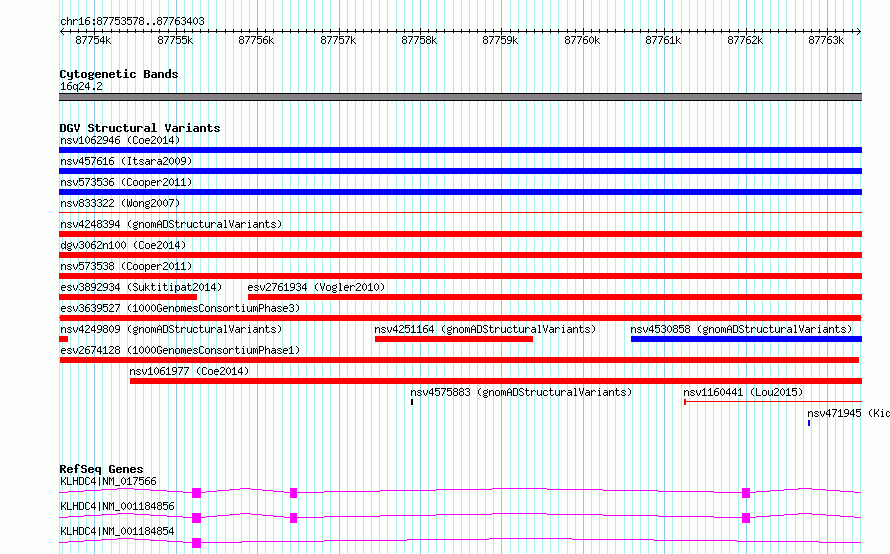Screen dimensions: 890x554
Task: Select the red bar under nsv1061977
Action: (x=496, y=381)
